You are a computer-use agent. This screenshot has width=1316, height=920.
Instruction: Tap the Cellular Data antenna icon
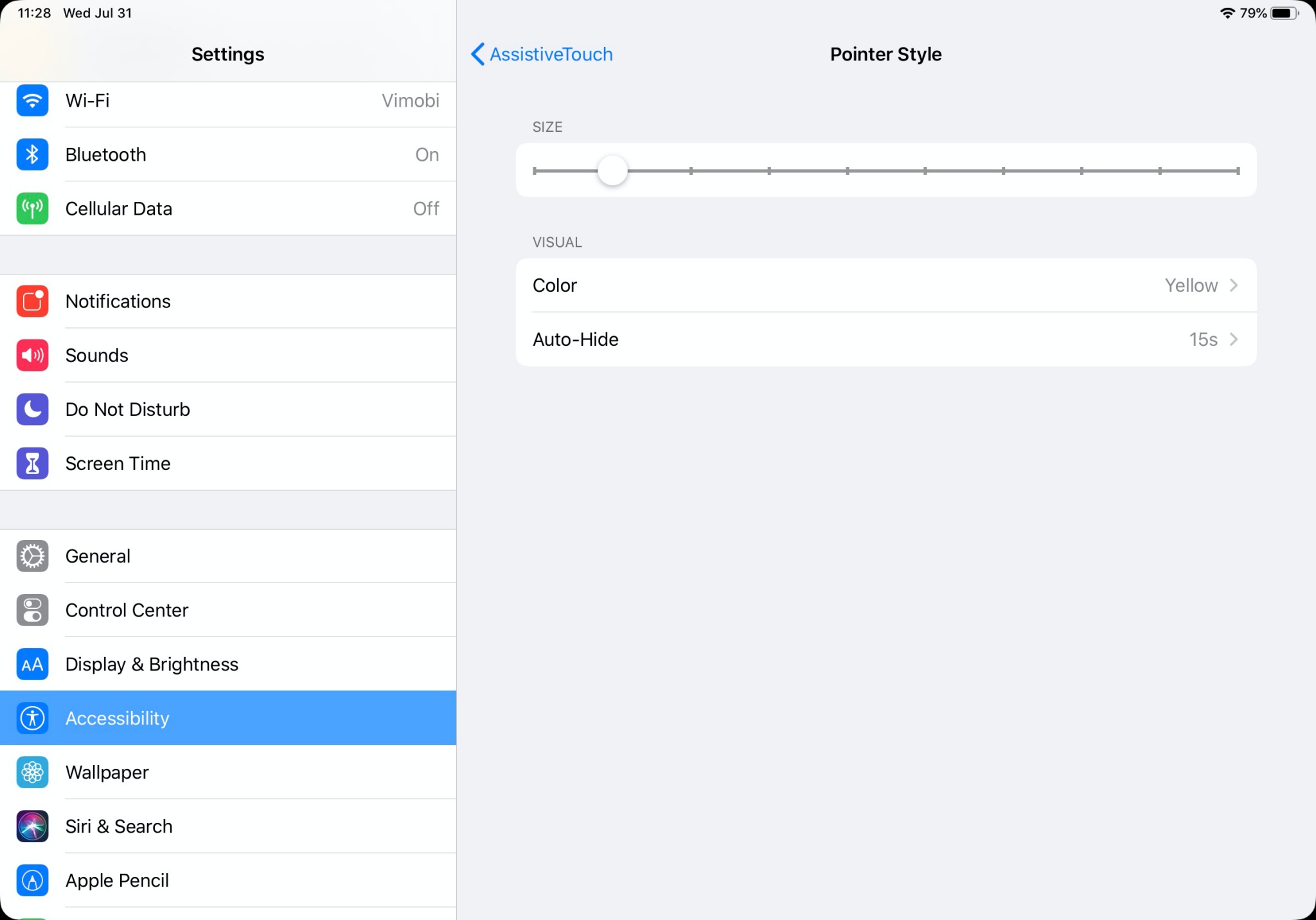(x=32, y=208)
